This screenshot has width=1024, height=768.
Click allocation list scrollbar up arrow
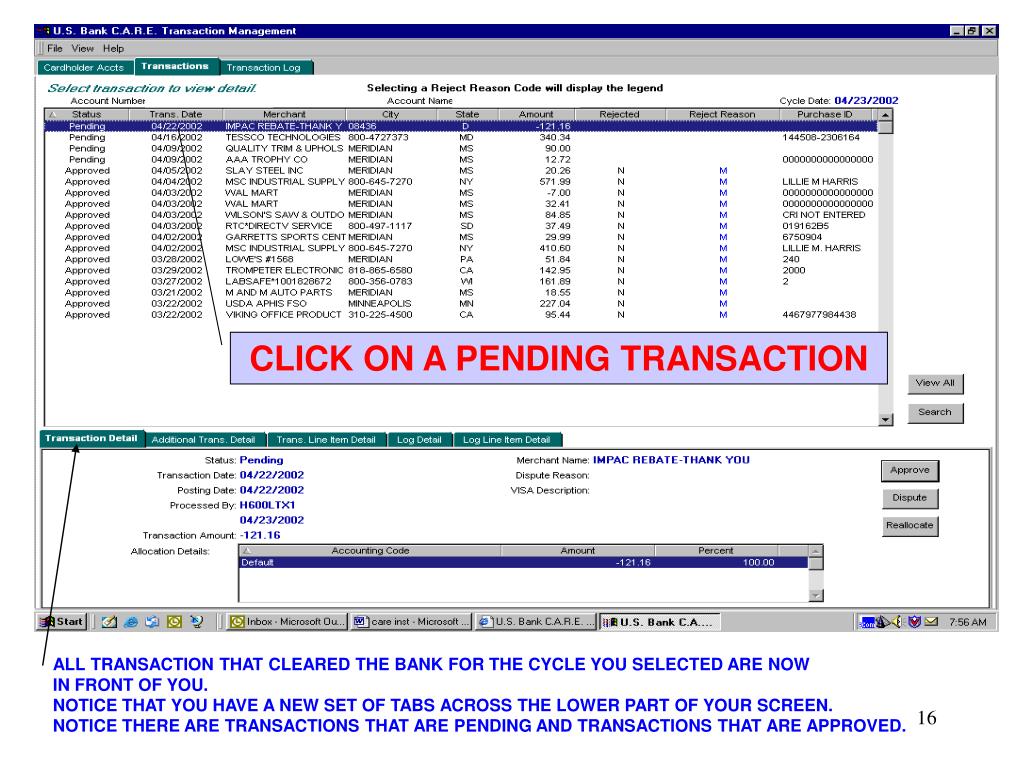click(x=816, y=551)
